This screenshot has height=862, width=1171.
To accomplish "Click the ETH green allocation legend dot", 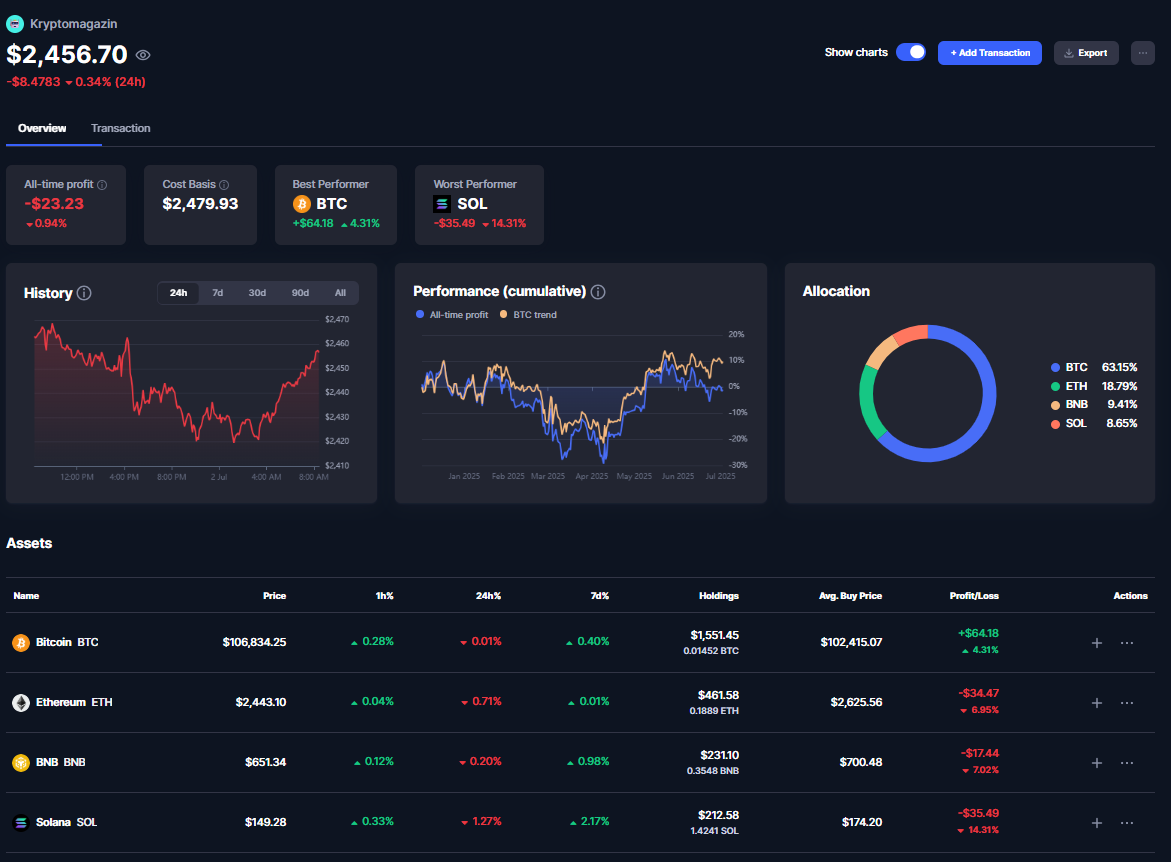I will pos(1055,386).
